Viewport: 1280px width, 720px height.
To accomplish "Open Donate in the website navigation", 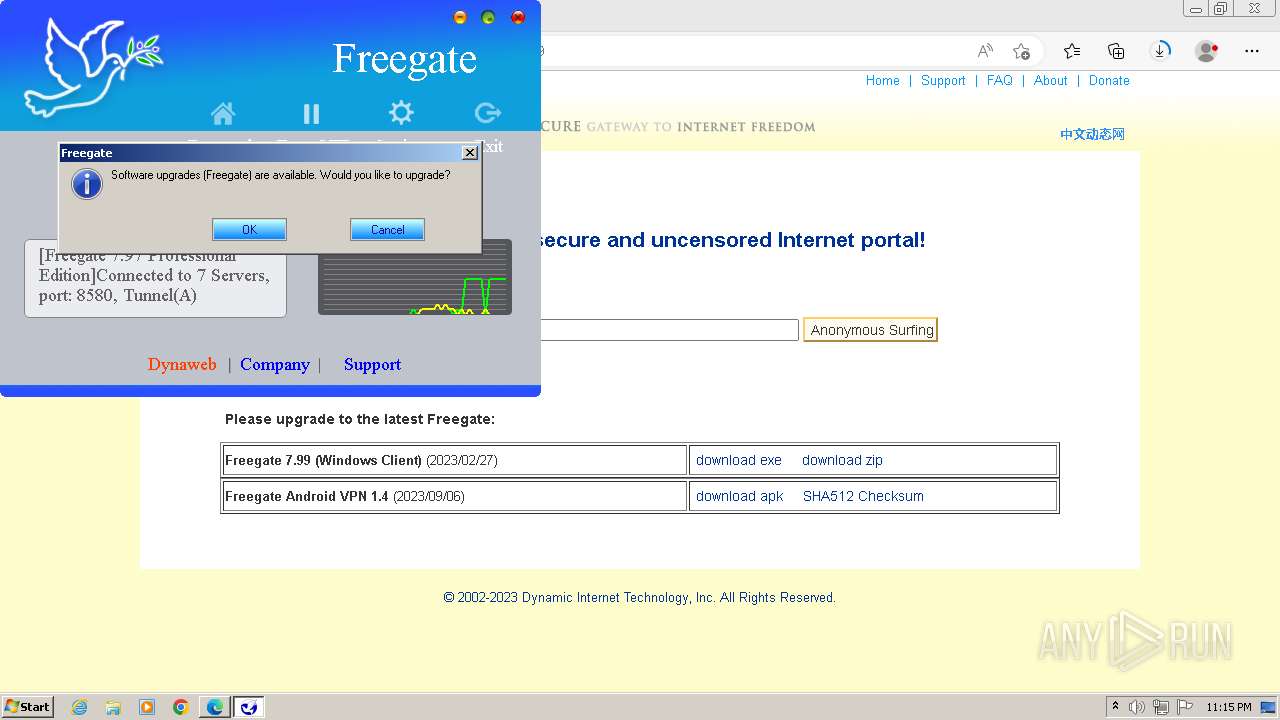I will click(x=1109, y=81).
